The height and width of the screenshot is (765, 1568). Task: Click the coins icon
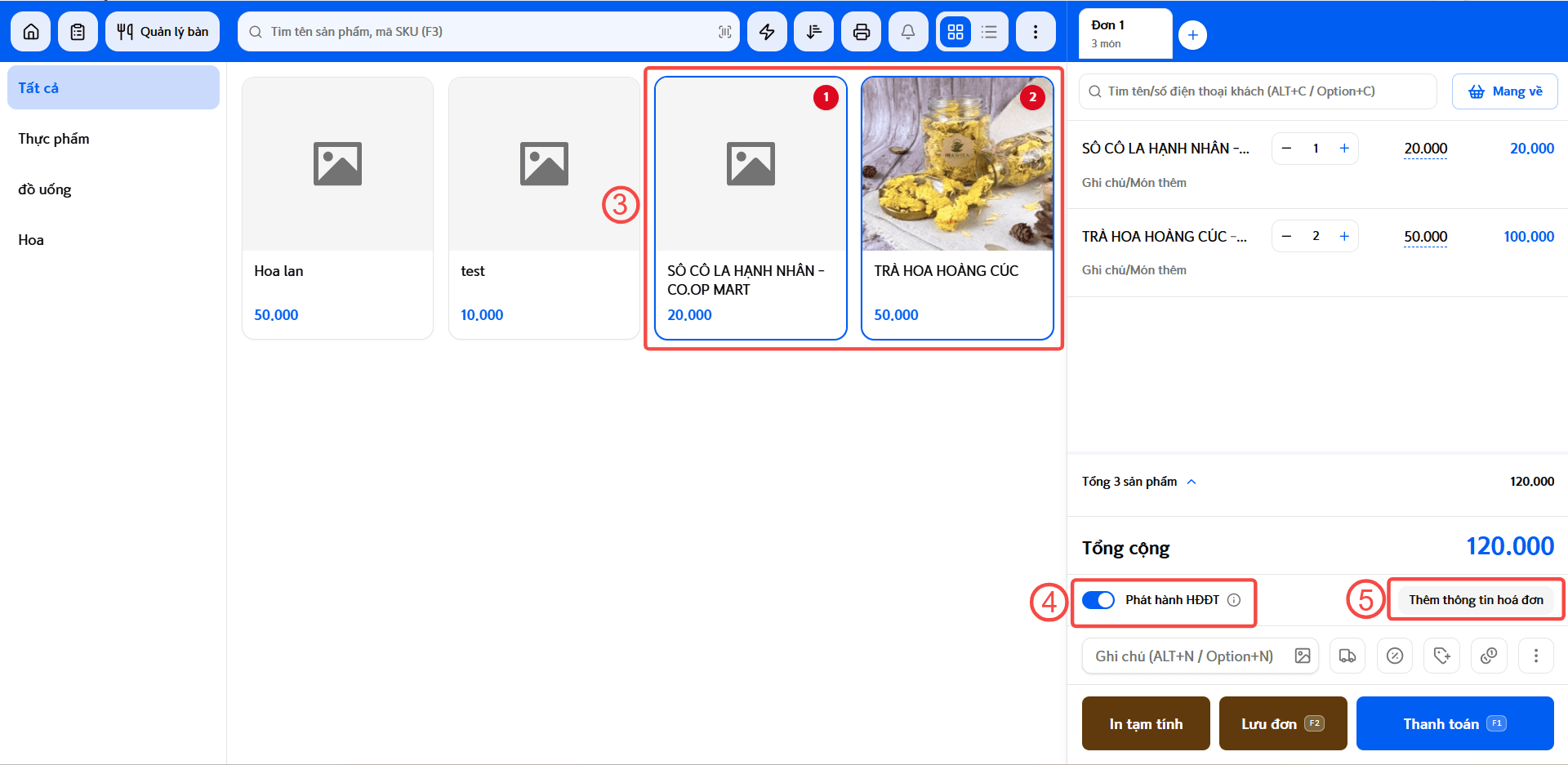coord(1489,656)
